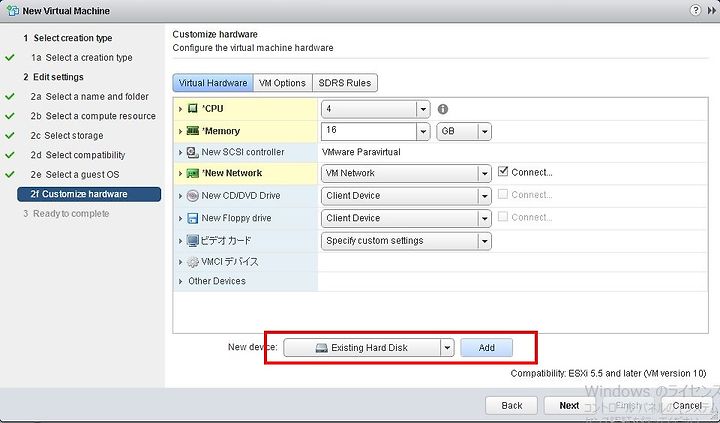720x423 pixels.
Task: Open the Memory size dropdown arrow
Action: 423,132
